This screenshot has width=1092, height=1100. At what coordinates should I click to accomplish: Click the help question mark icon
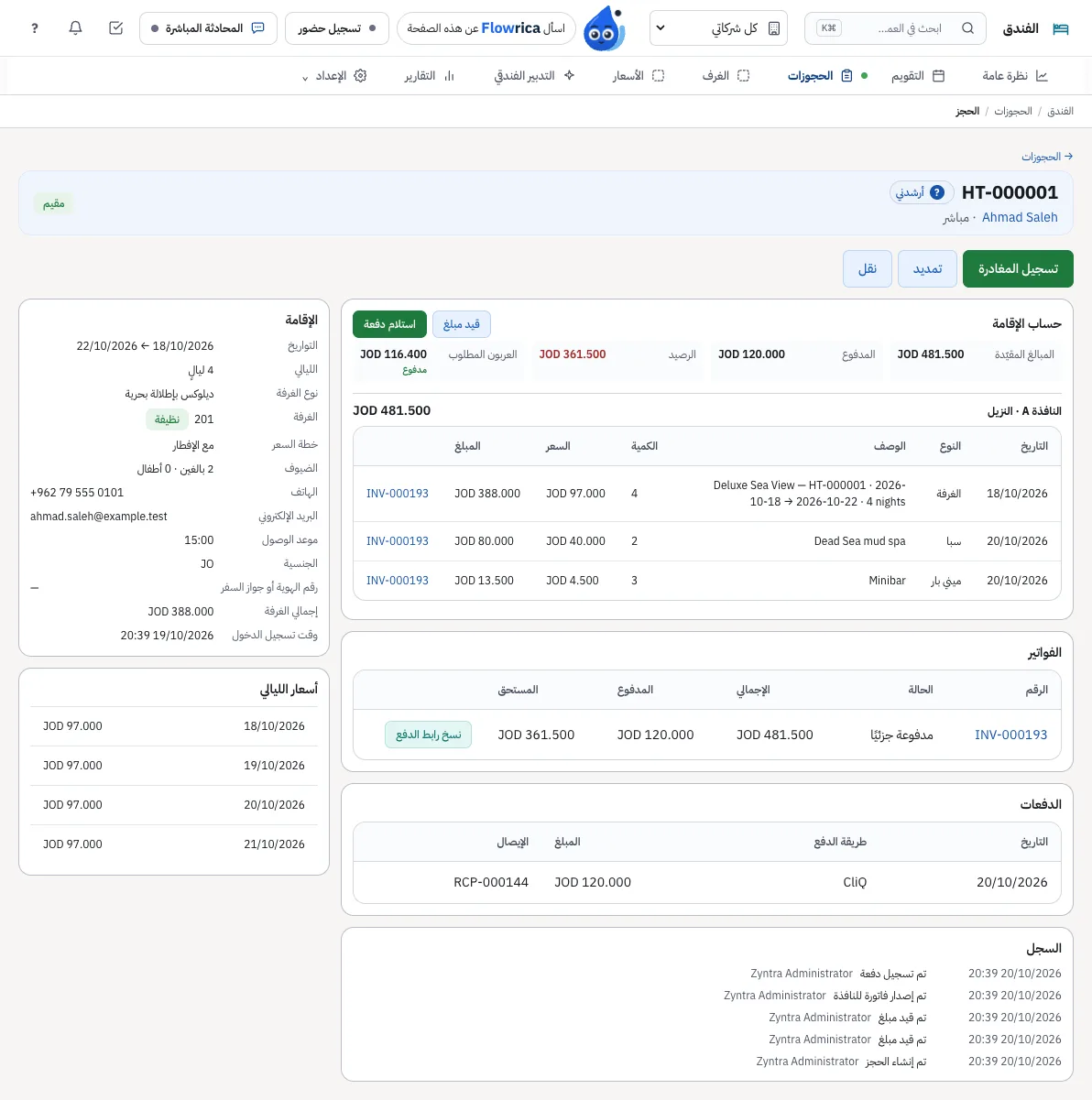pos(35,28)
